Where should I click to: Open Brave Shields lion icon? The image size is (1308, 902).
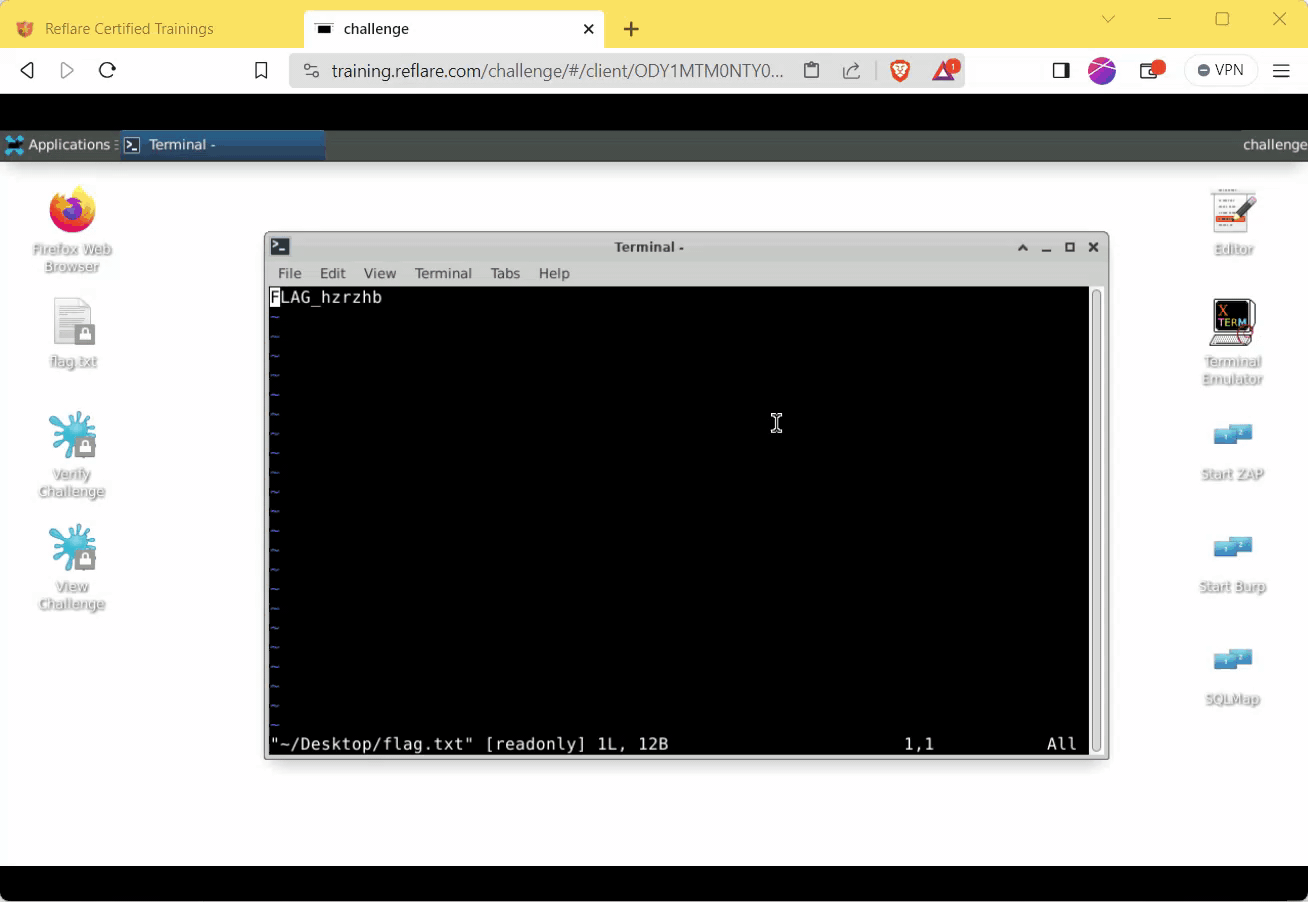click(x=900, y=70)
